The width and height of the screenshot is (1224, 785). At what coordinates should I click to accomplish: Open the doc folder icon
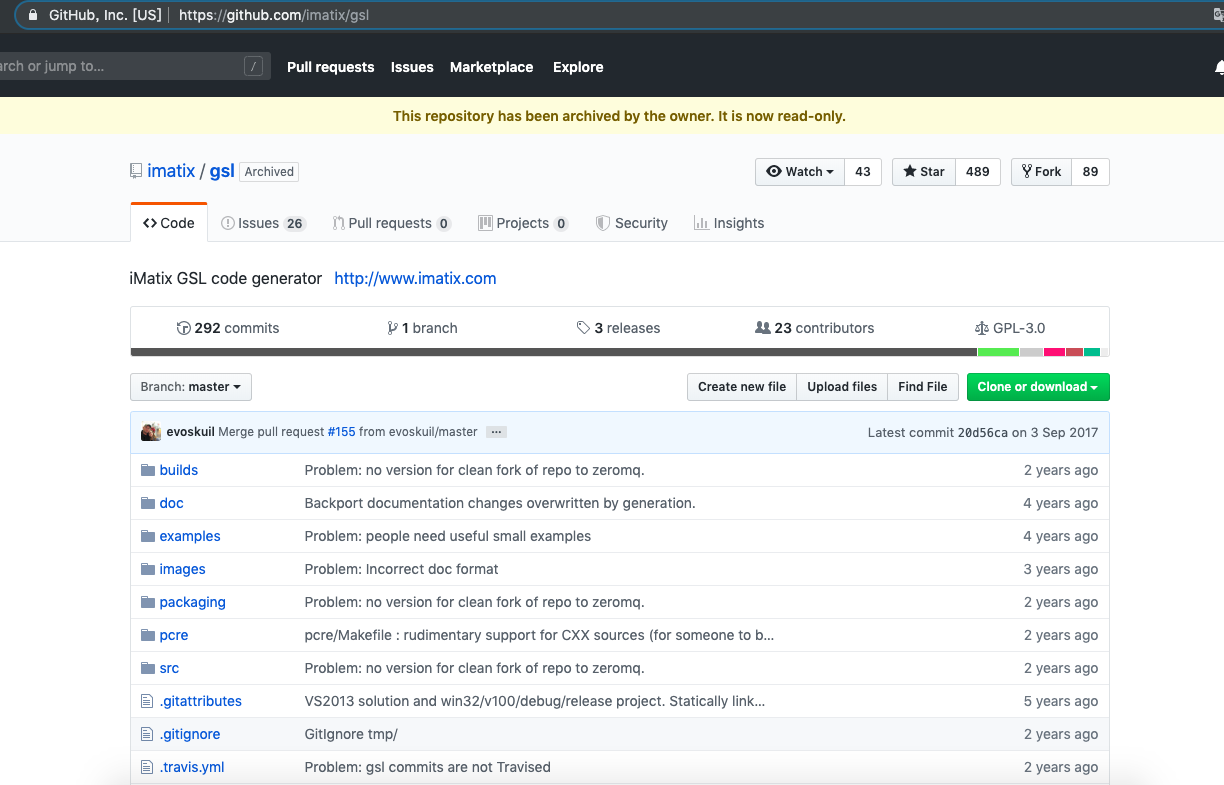[x=148, y=503]
